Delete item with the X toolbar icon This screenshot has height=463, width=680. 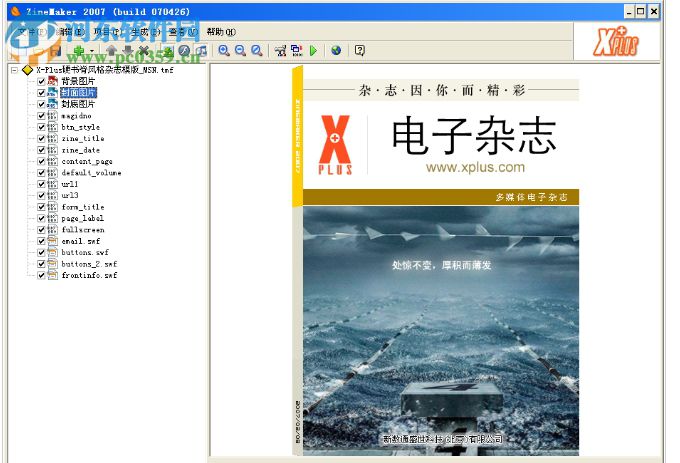point(144,51)
